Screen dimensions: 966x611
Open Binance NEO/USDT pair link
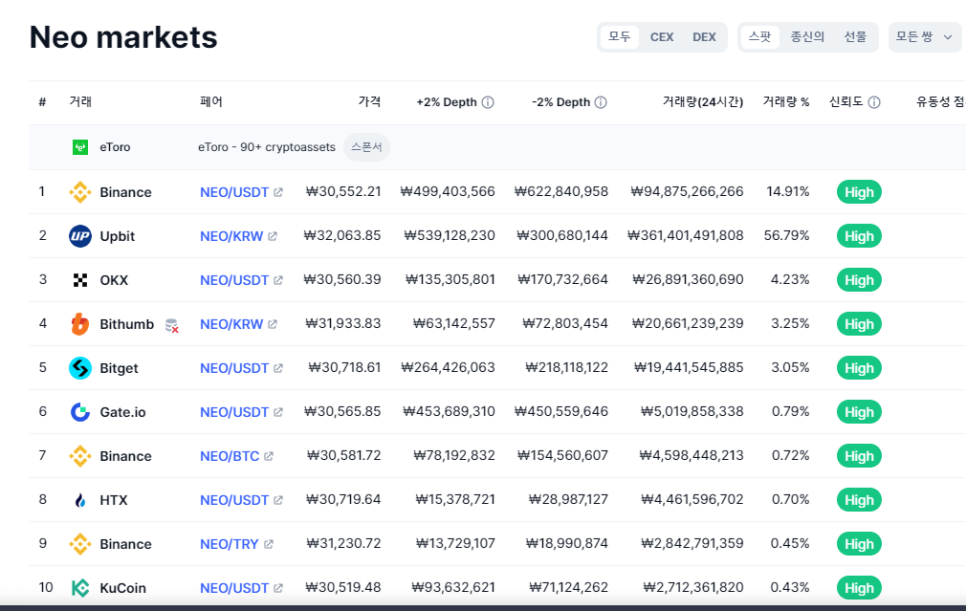tap(234, 192)
